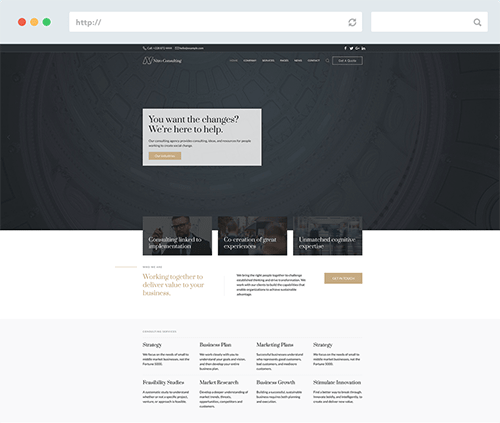Click the Get In Touch button
The height and width of the screenshot is (423, 500).
click(x=343, y=278)
